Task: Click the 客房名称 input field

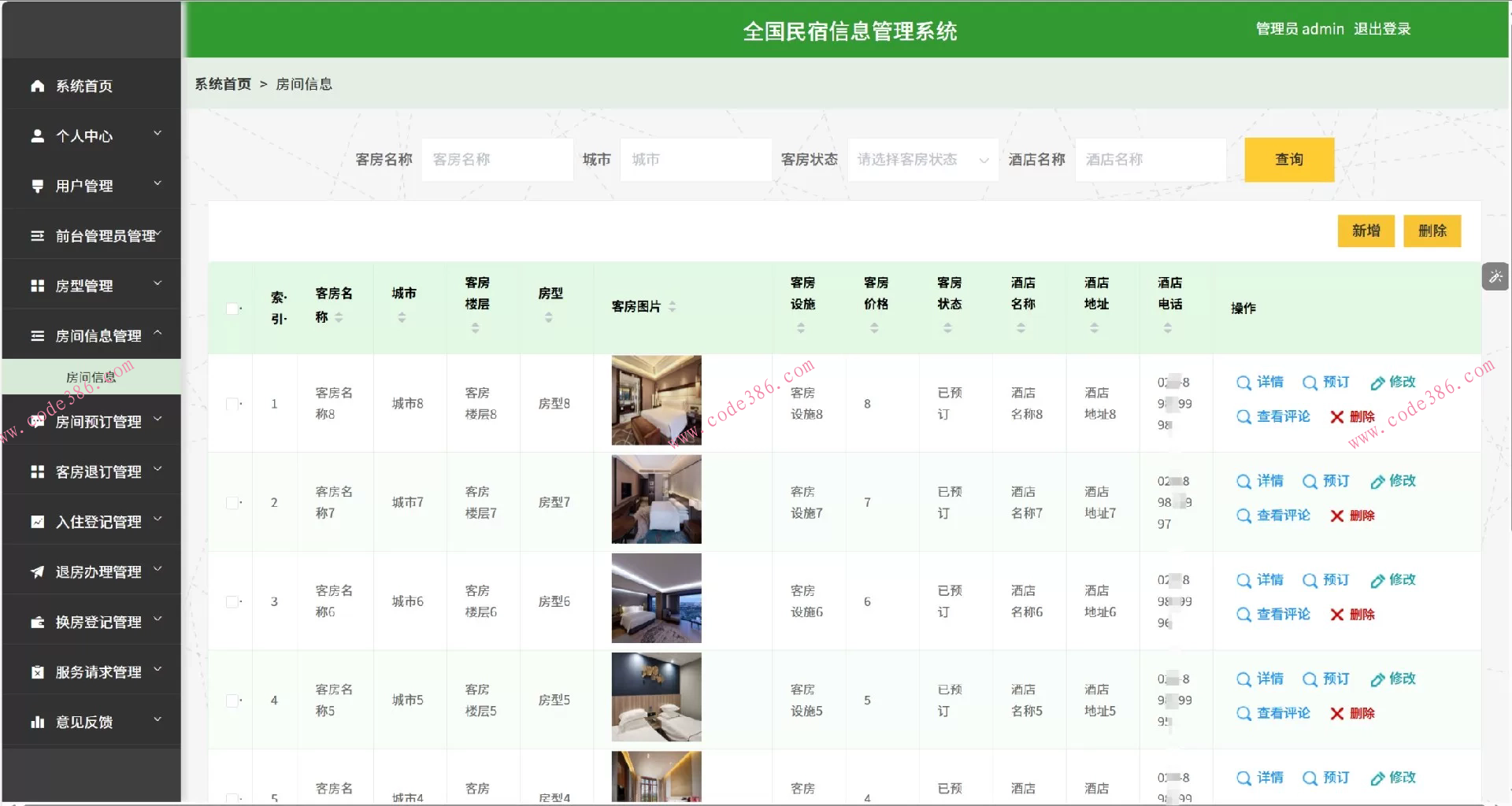Action: tap(497, 159)
